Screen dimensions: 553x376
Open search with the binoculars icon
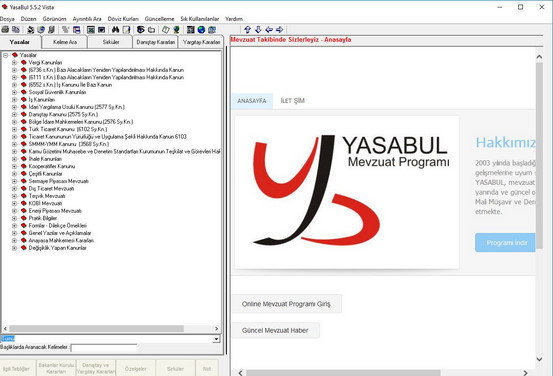coord(115,30)
